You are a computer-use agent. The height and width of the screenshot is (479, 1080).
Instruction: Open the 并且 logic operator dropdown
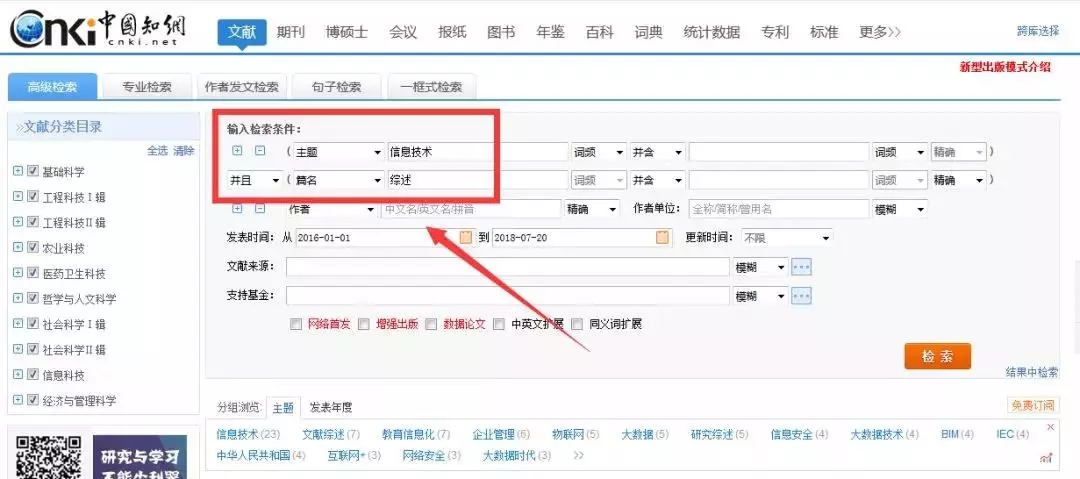pyautogui.click(x=254, y=180)
